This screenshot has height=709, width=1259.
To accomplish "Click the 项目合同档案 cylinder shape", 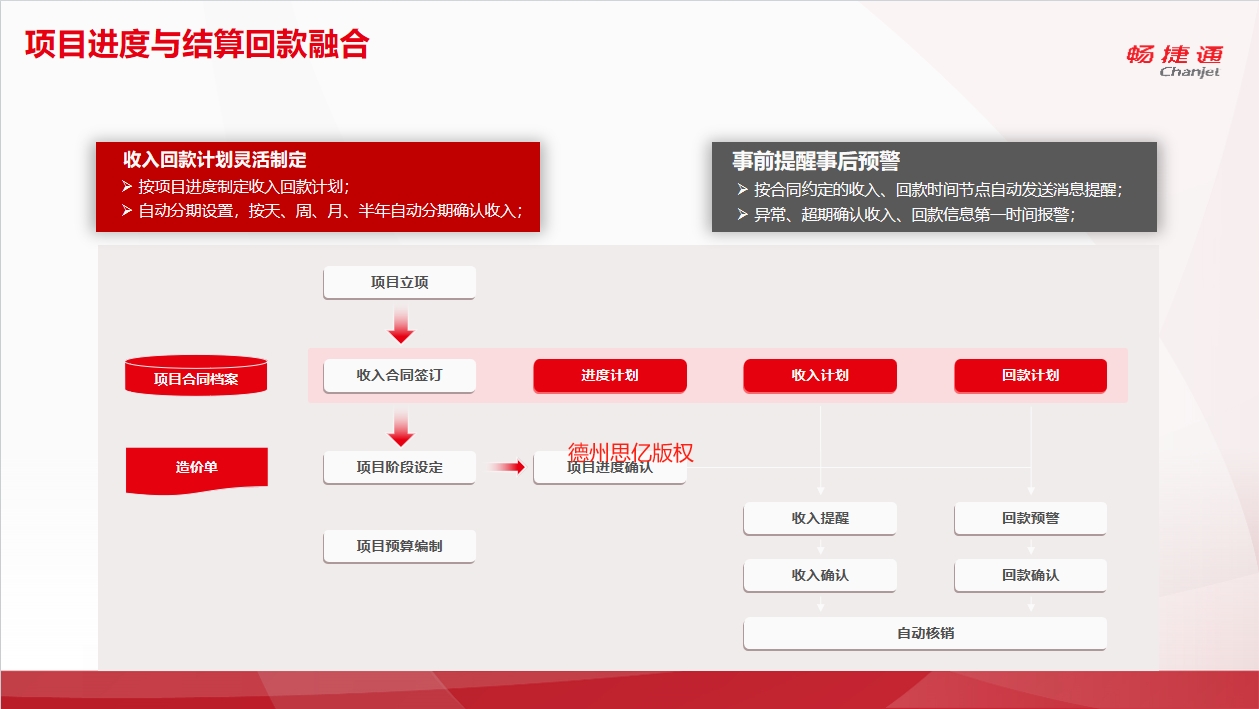I will (196, 376).
